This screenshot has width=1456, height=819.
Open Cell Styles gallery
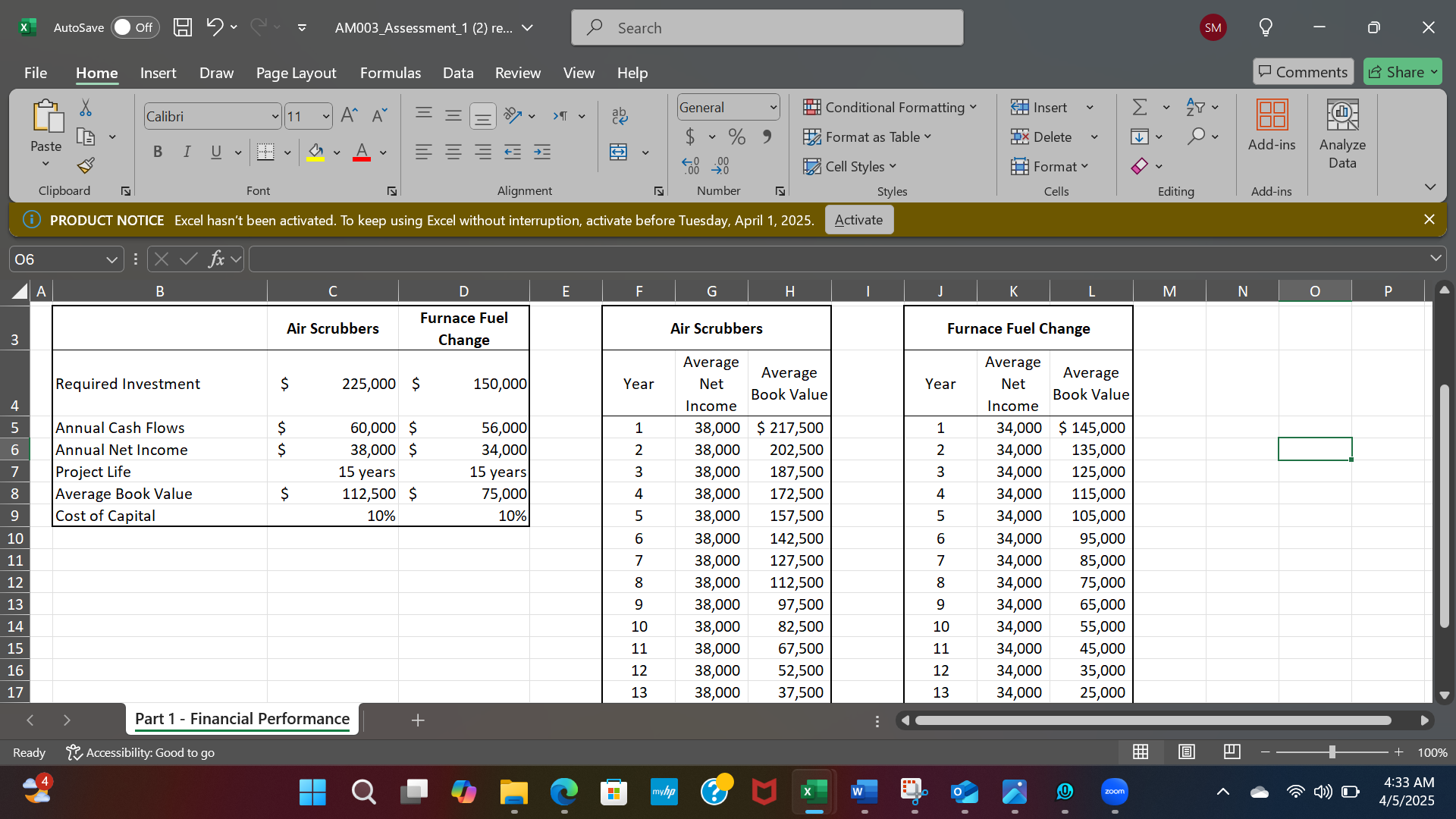pos(850,166)
